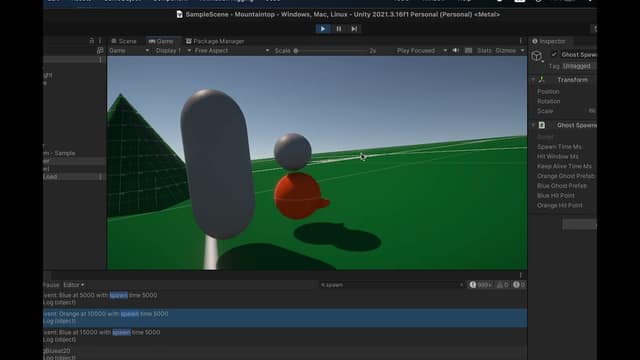Image resolution: width=640 pixels, height=360 pixels.
Task: Open the Hierarchy panel three-dot menu
Action: click(100, 41)
